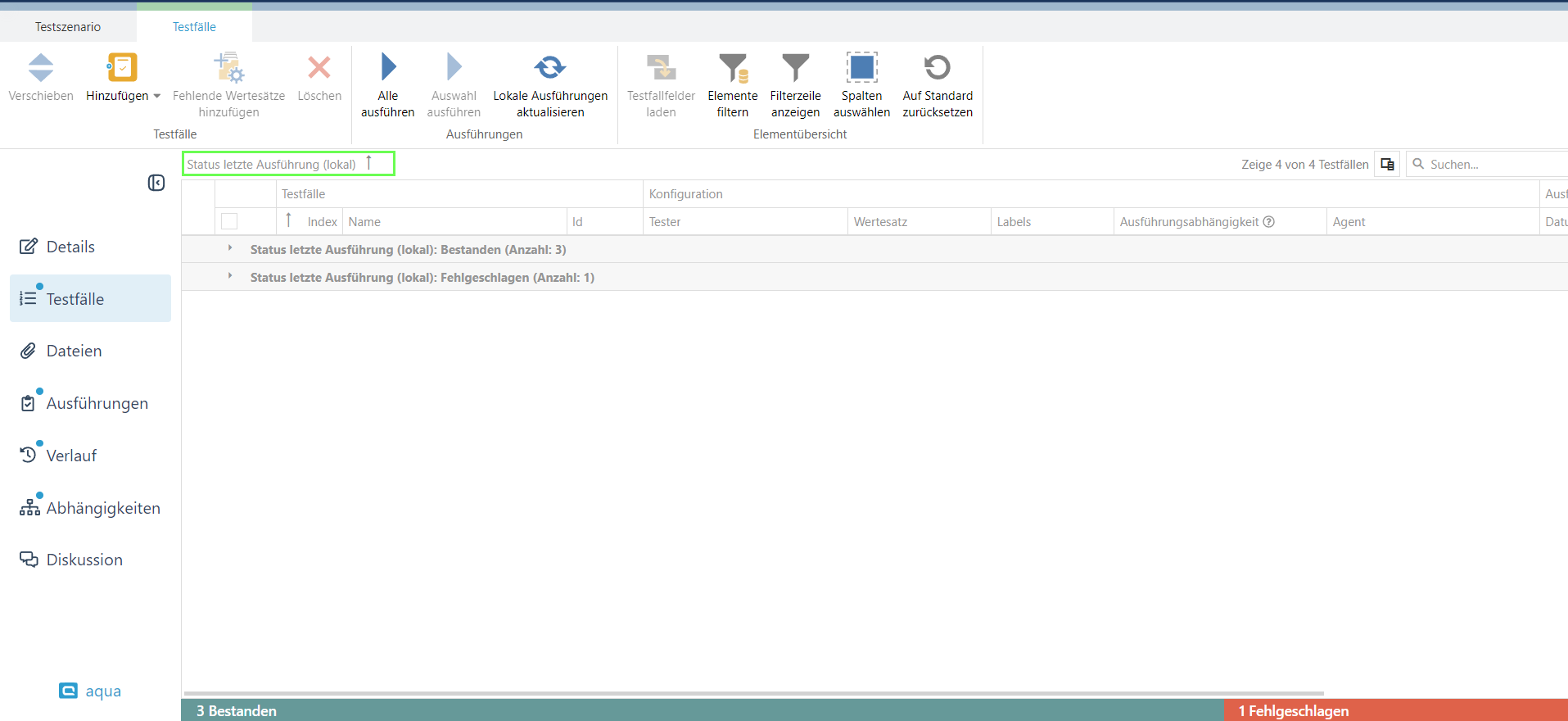The image size is (1568, 721).
Task: Click Lokale Ausführungen aktualisieren refresh icon
Action: (550, 68)
